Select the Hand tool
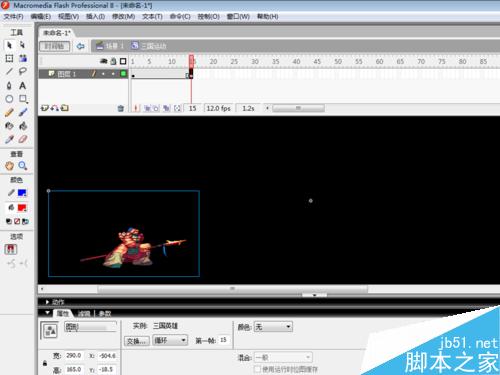 coord(9,166)
